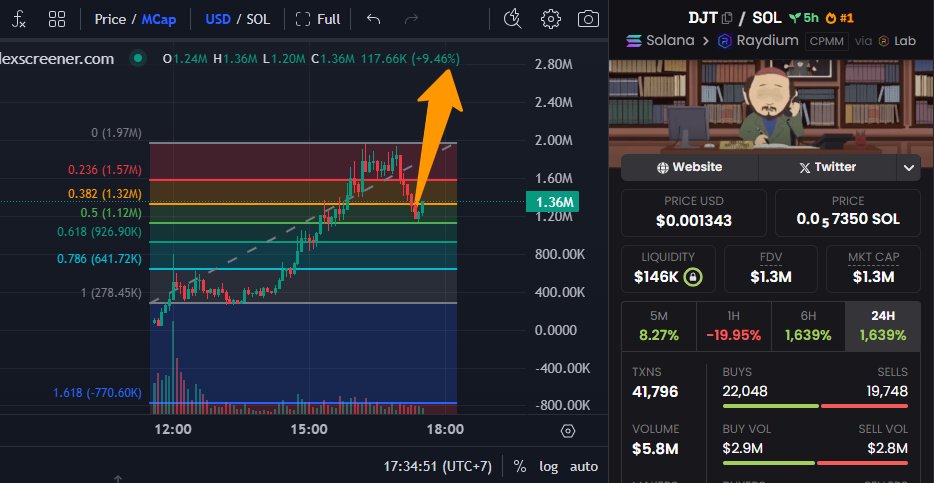This screenshot has width=934, height=483.
Task: Undo last chart action
Action: pos(373,20)
